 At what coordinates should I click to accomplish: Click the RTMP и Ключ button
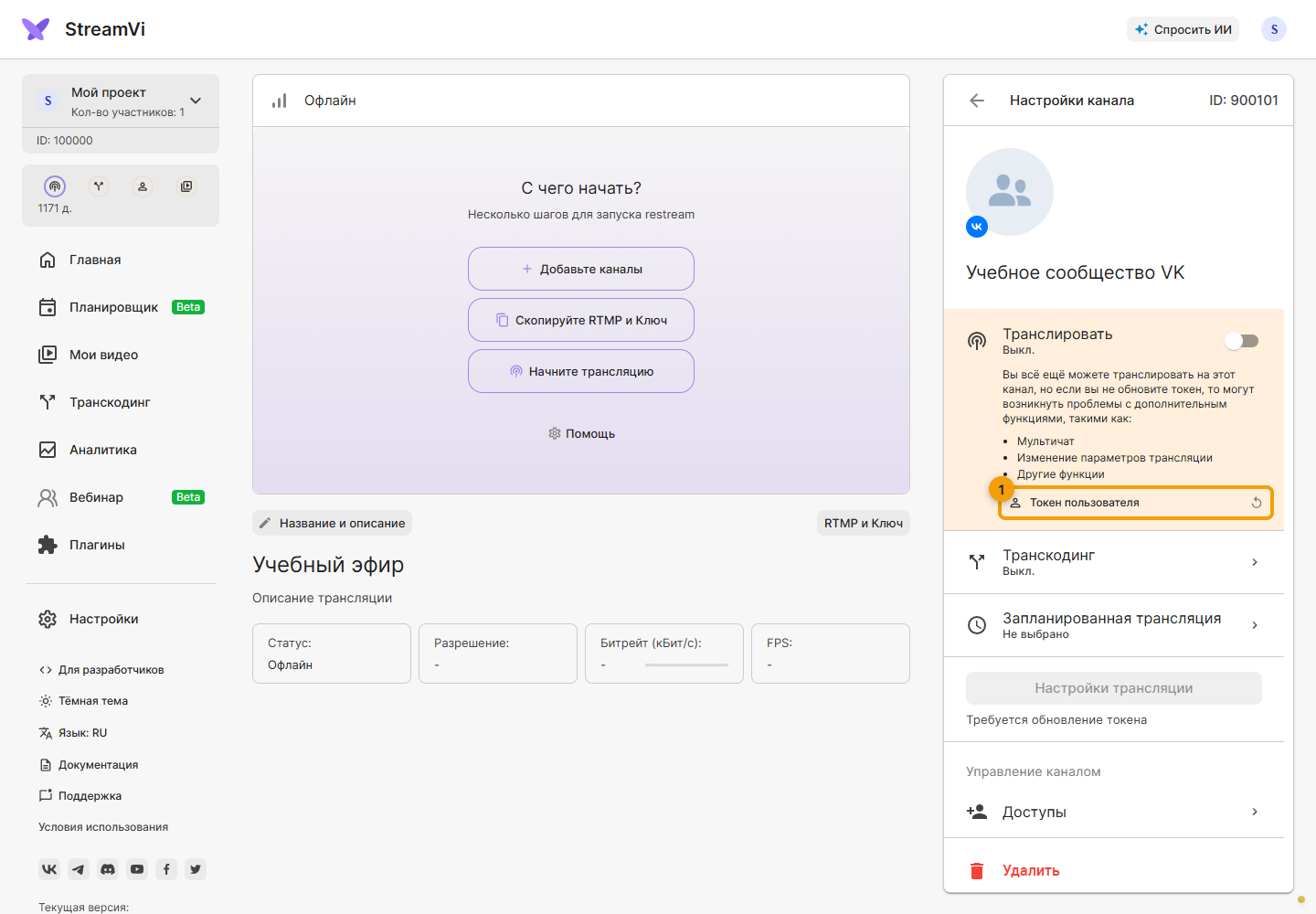pyautogui.click(x=863, y=523)
